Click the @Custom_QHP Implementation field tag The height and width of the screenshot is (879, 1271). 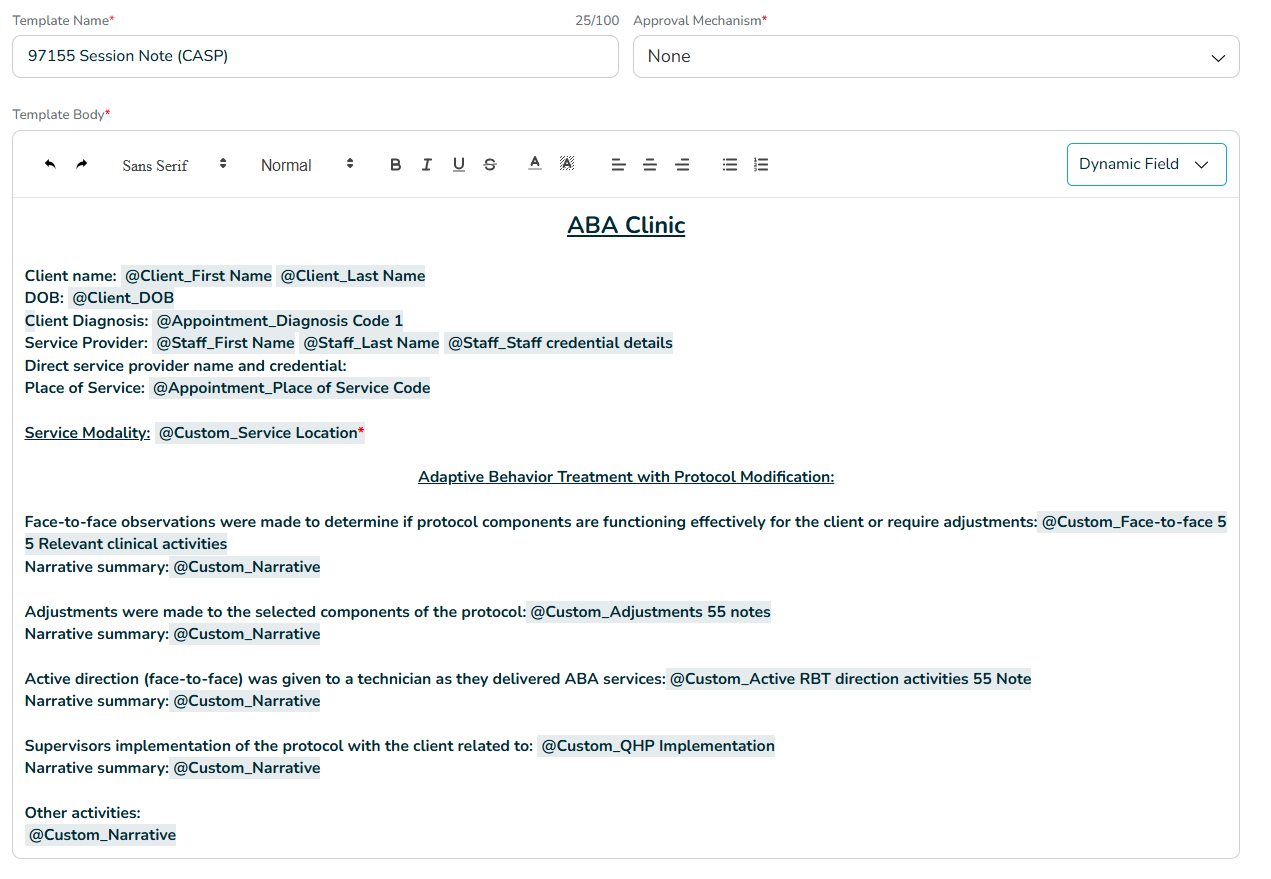pos(657,746)
